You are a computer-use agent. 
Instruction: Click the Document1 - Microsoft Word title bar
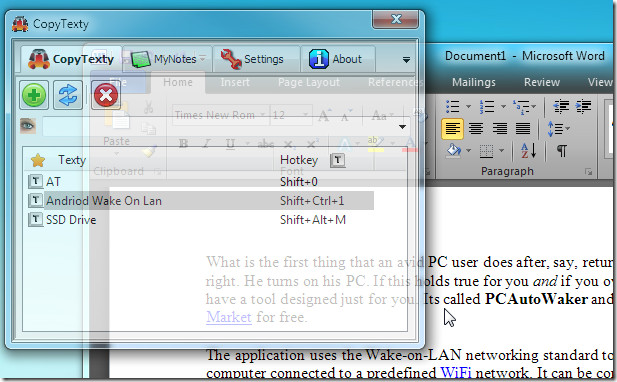click(524, 56)
